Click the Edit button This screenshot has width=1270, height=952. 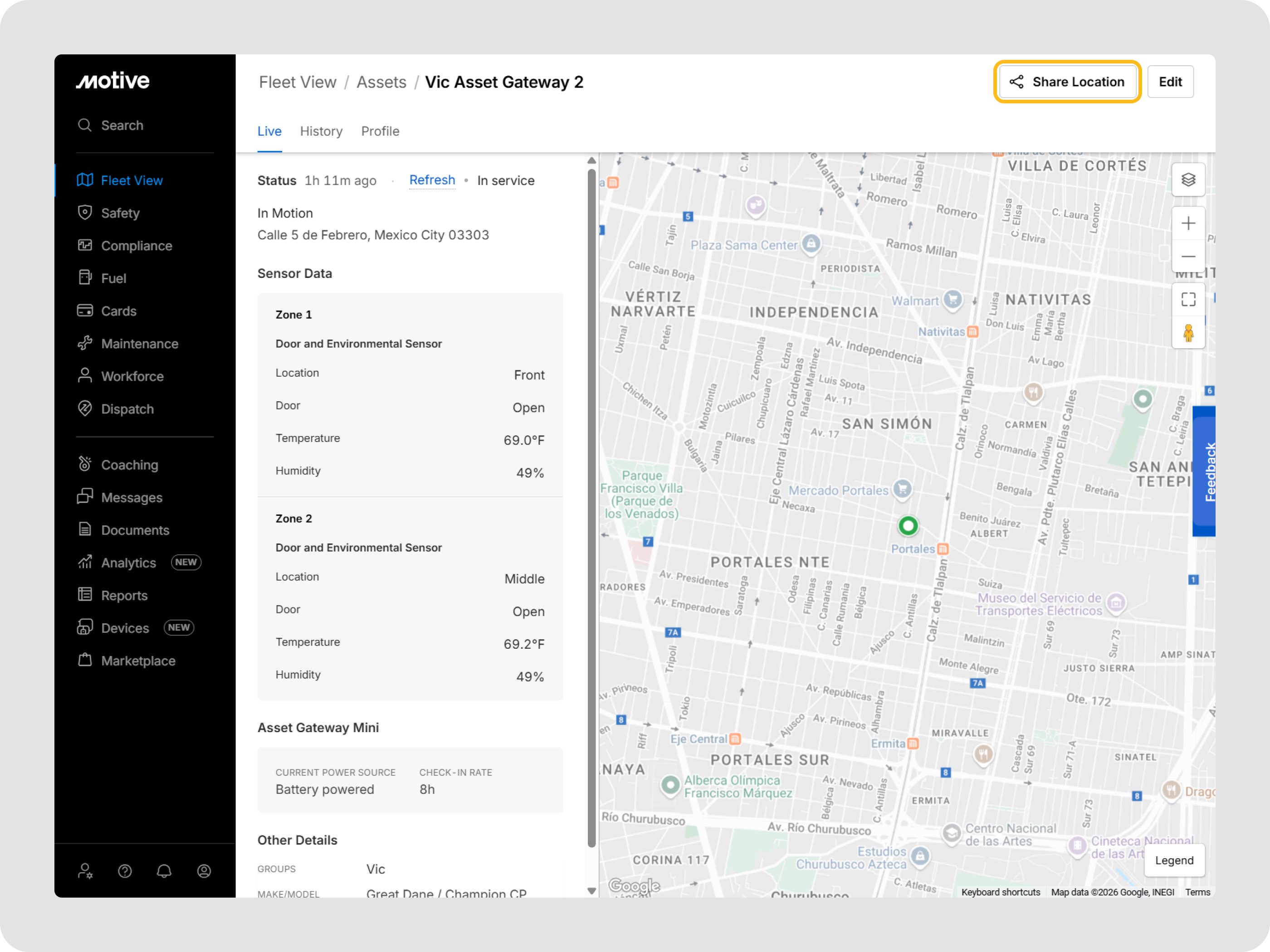point(1169,82)
